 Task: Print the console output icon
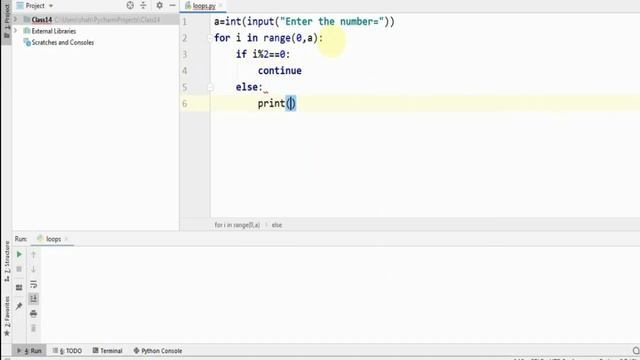33,313
